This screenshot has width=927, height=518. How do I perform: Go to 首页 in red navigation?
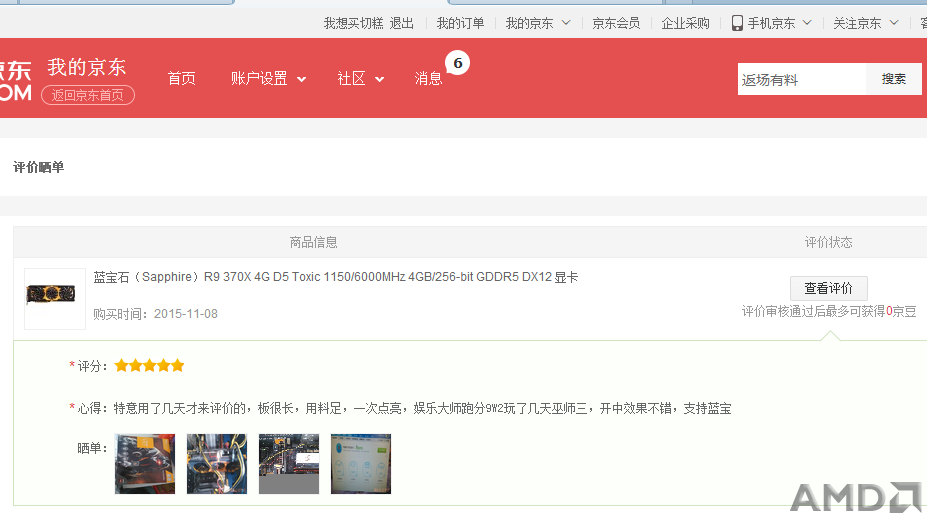[181, 78]
